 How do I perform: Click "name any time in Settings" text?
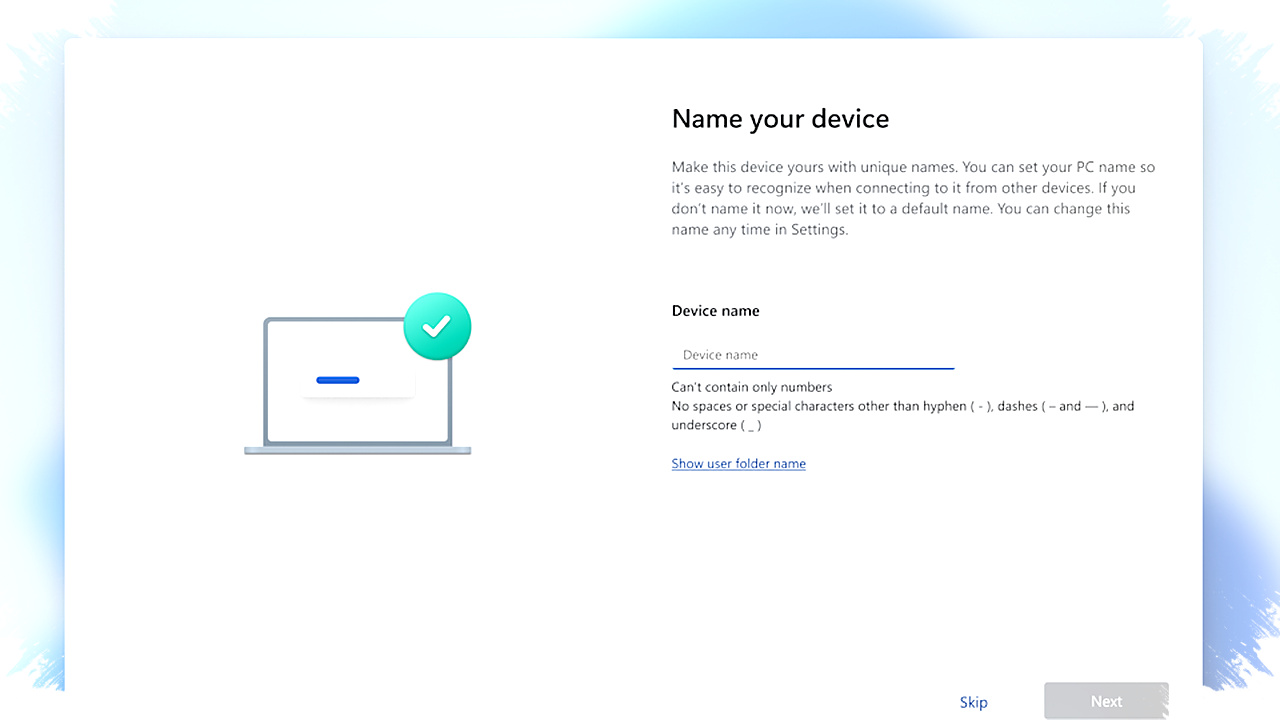[x=759, y=230]
